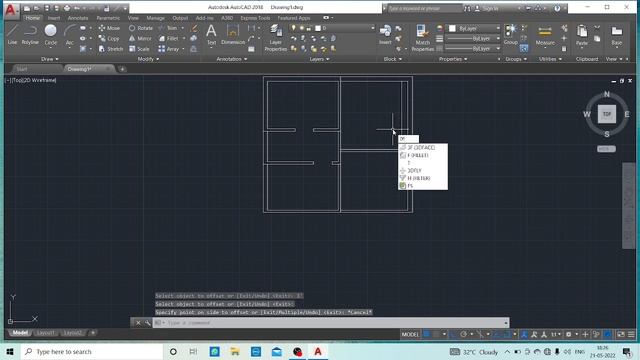The width and height of the screenshot is (640, 360).
Task: Click the Insert block icon
Action: [385, 34]
